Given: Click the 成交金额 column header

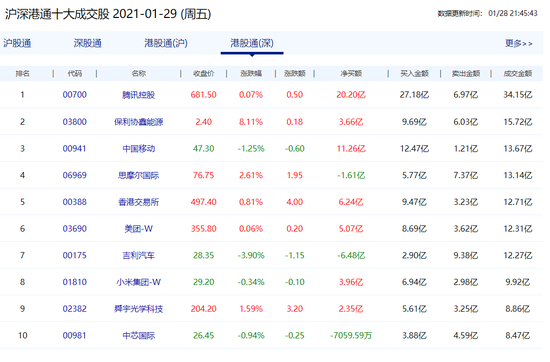Looking at the screenshot, I should [x=518, y=73].
